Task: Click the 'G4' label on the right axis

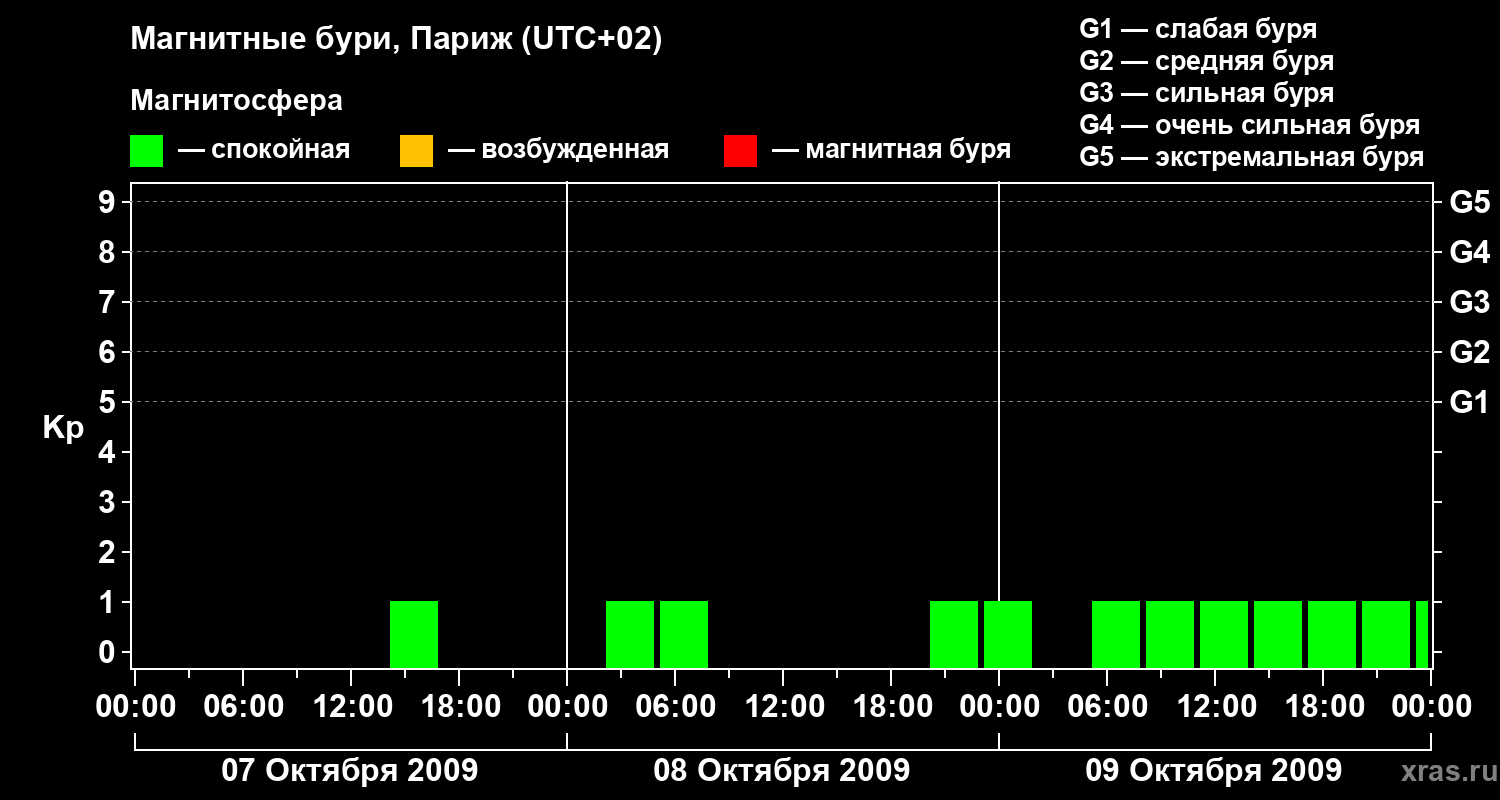Action: (x=1469, y=252)
